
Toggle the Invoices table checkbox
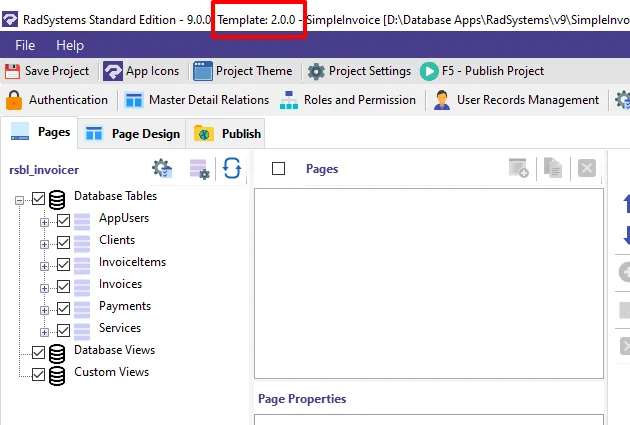[63, 287]
